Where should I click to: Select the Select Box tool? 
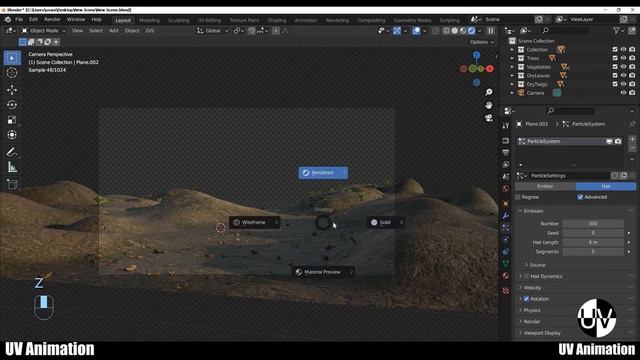pyautogui.click(x=12, y=58)
